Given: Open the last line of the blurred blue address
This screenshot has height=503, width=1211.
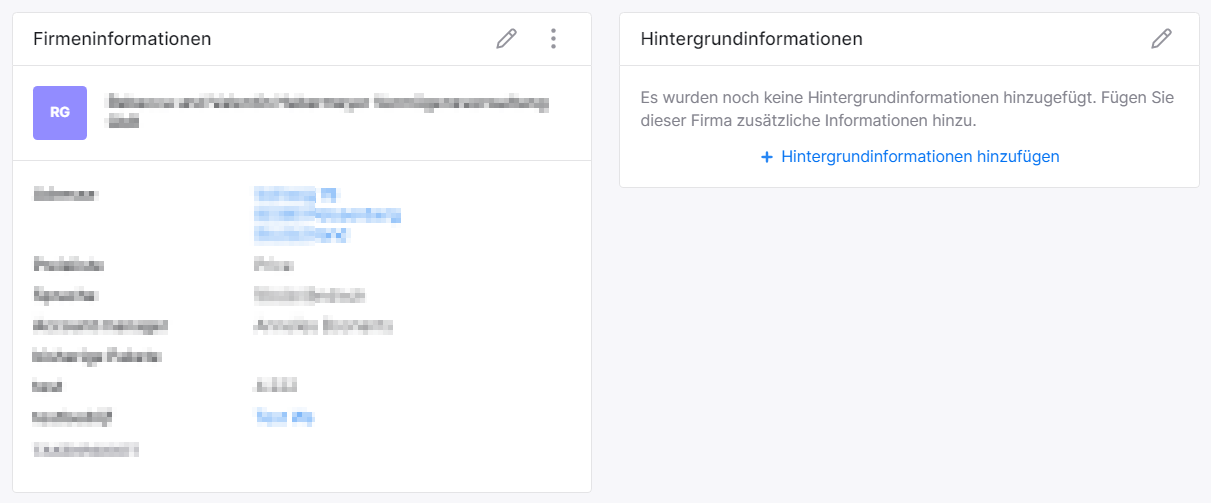Looking at the screenshot, I should click(301, 235).
